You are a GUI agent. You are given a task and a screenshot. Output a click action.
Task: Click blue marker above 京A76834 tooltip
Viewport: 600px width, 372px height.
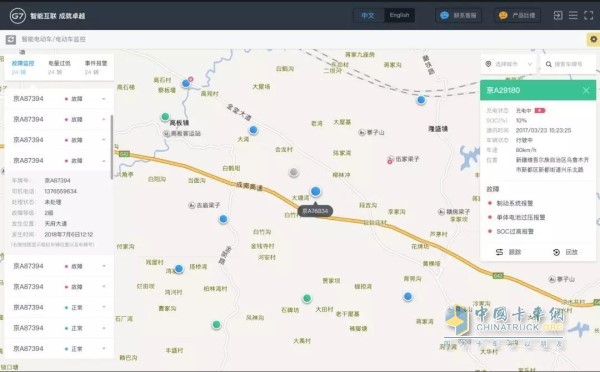click(x=316, y=191)
